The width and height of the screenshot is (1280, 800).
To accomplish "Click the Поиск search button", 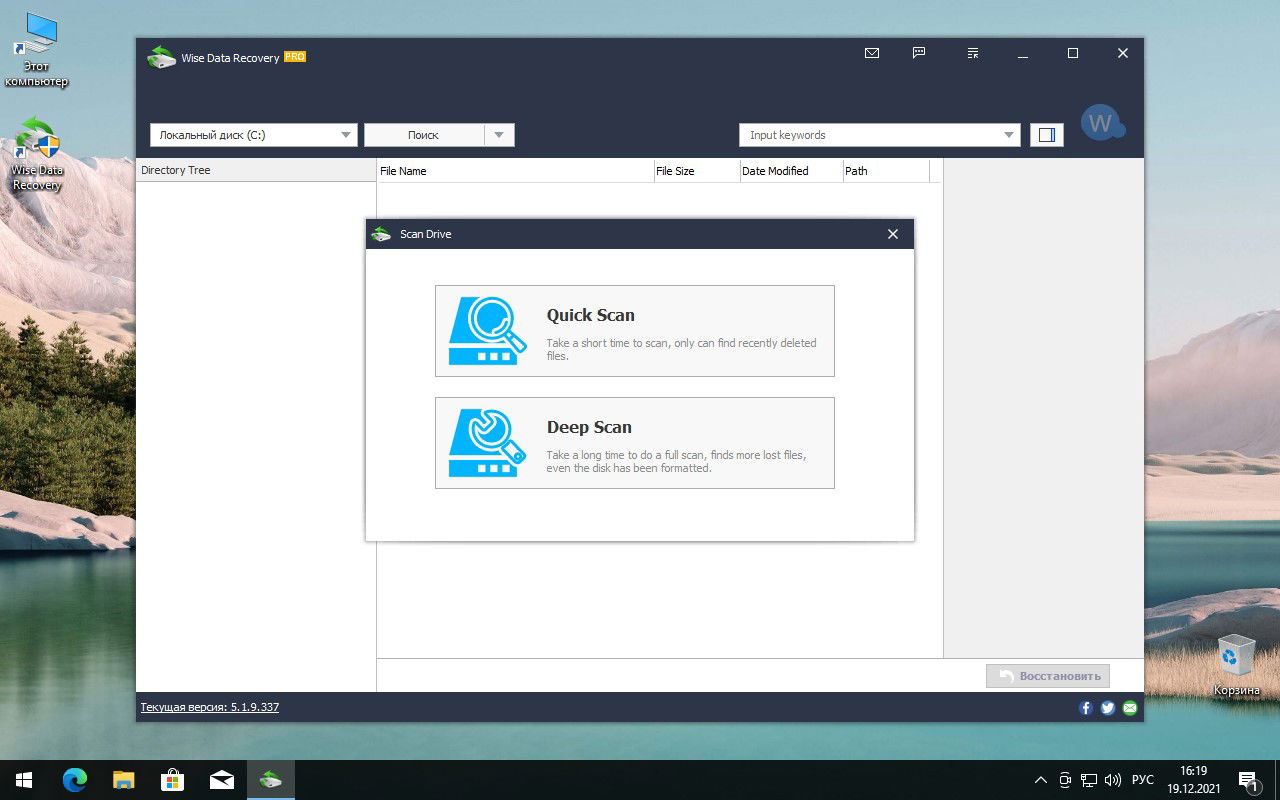I will pyautogui.click(x=424, y=135).
